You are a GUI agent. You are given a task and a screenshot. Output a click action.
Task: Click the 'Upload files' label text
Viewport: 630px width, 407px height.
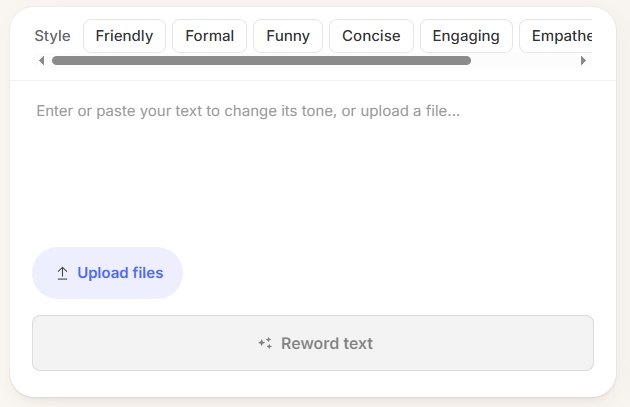pos(120,273)
